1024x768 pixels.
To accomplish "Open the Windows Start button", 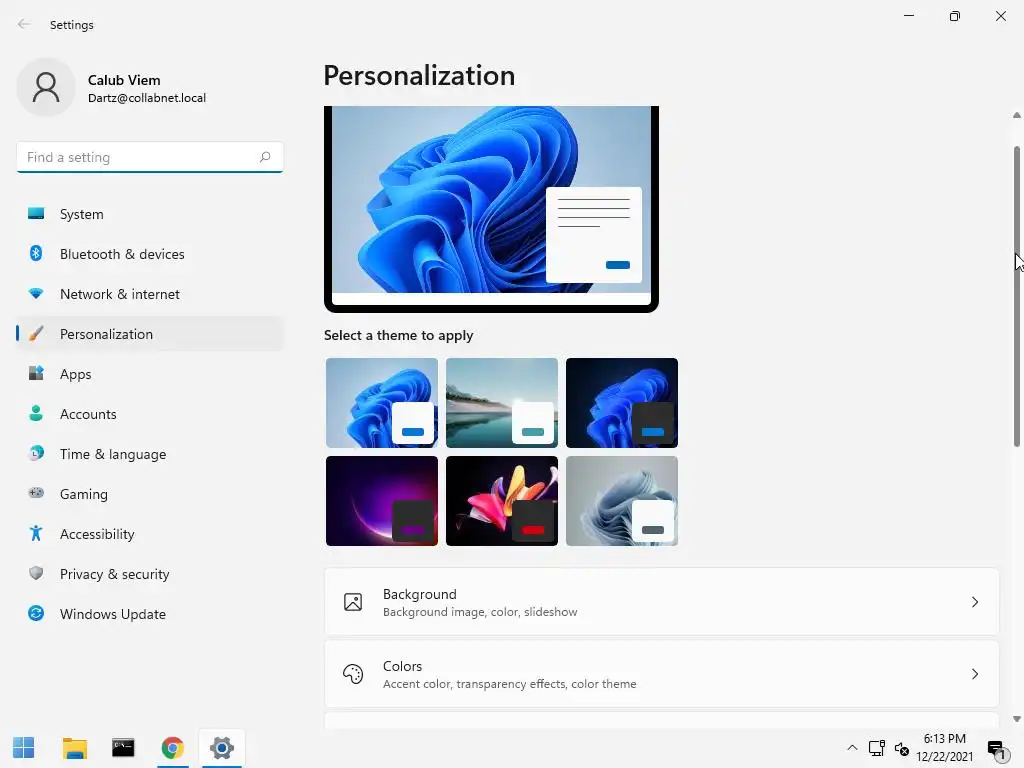I will [24, 748].
